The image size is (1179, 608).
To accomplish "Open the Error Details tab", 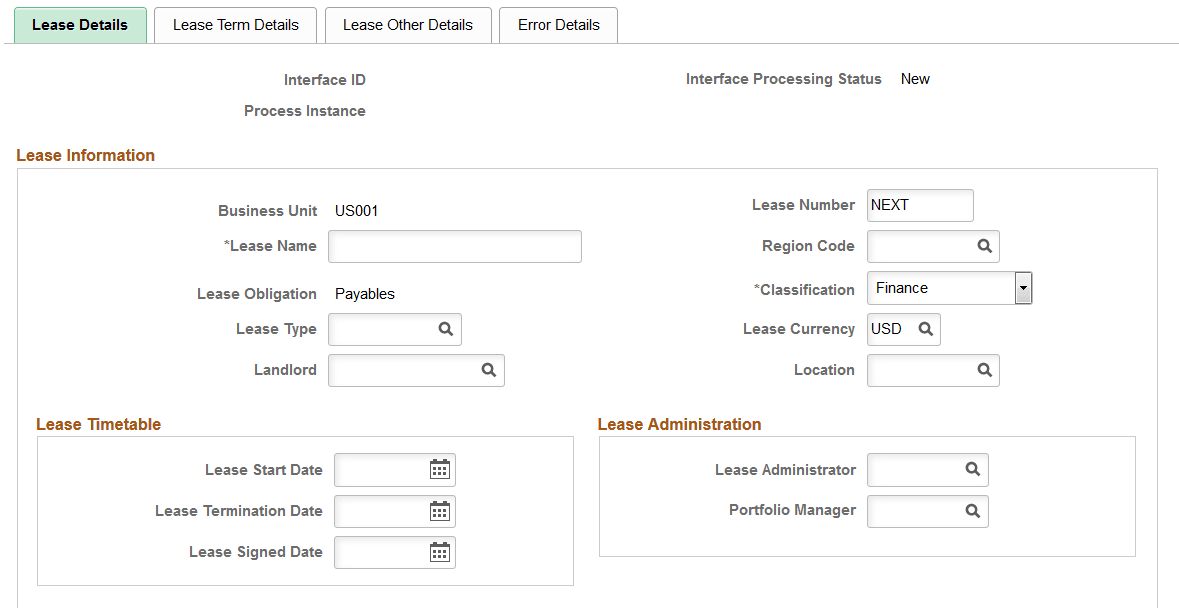I will 558,24.
